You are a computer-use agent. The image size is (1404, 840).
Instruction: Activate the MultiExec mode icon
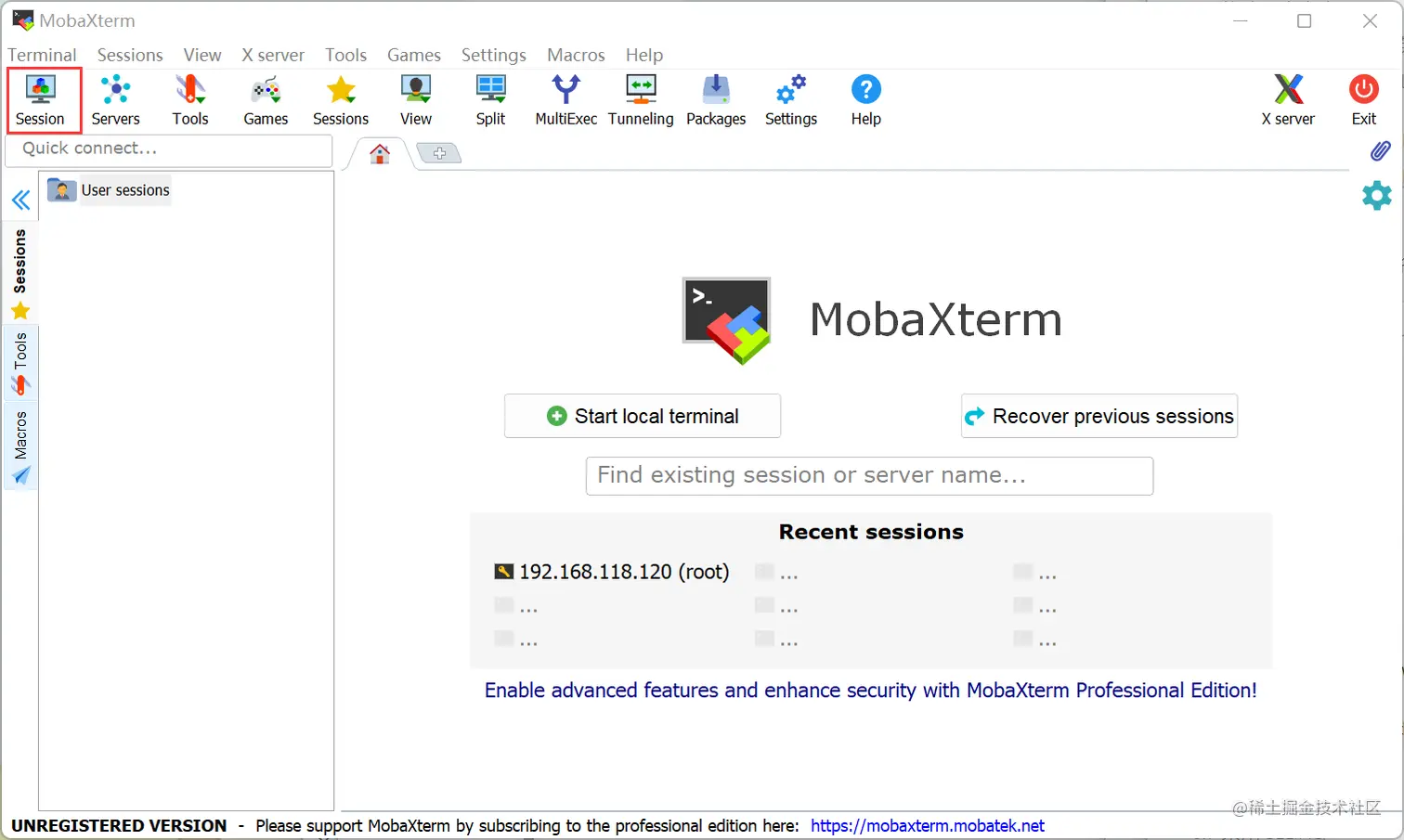point(565,100)
